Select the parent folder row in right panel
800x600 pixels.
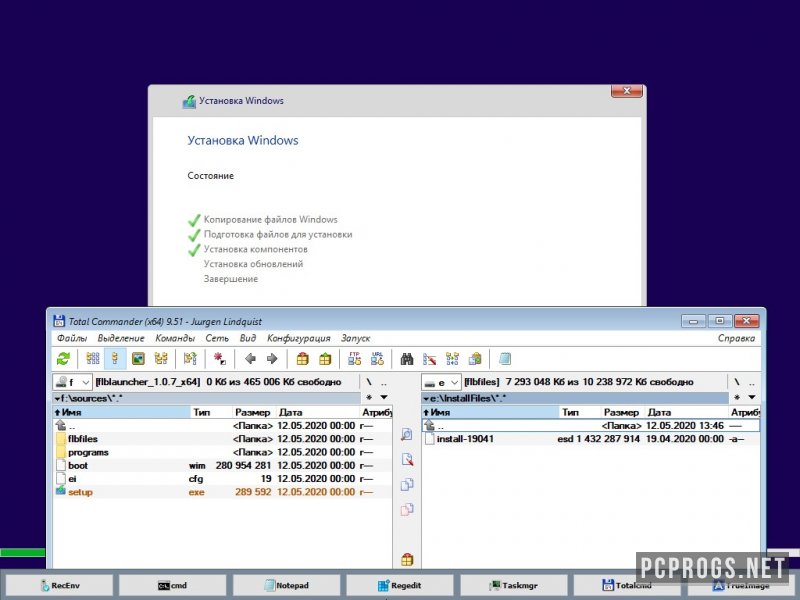[x=591, y=426]
